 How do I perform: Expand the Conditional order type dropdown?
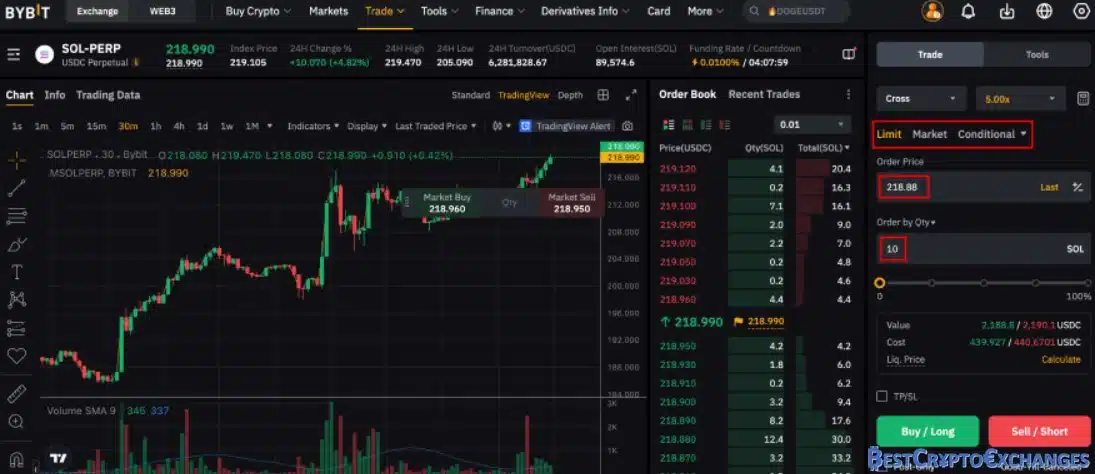[x=992, y=134]
